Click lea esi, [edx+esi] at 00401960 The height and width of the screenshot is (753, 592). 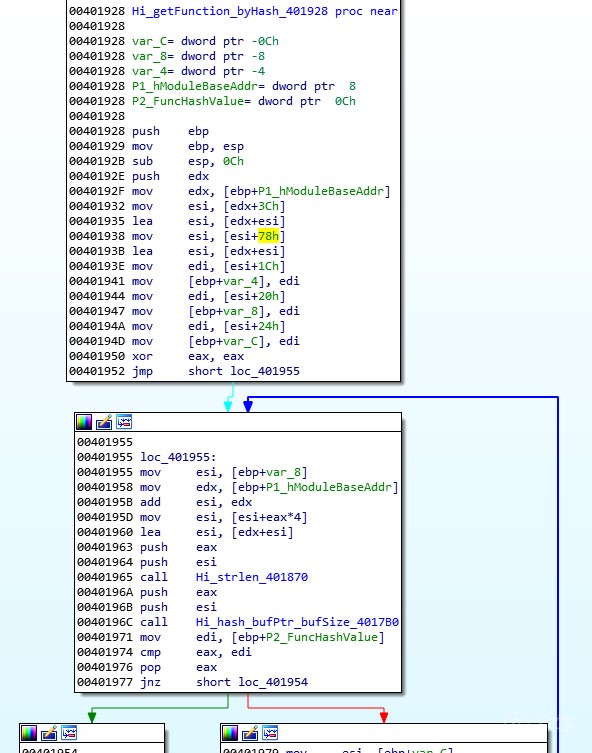(x=217, y=532)
